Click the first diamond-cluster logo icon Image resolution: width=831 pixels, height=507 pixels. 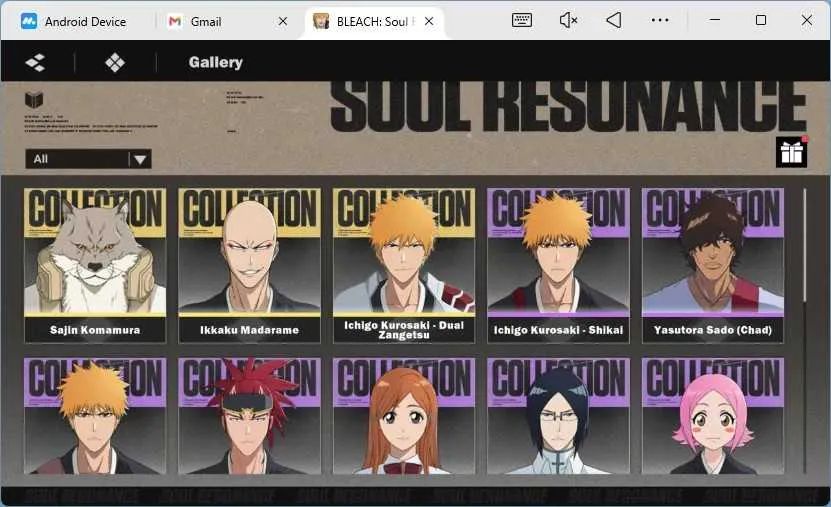tap(36, 63)
